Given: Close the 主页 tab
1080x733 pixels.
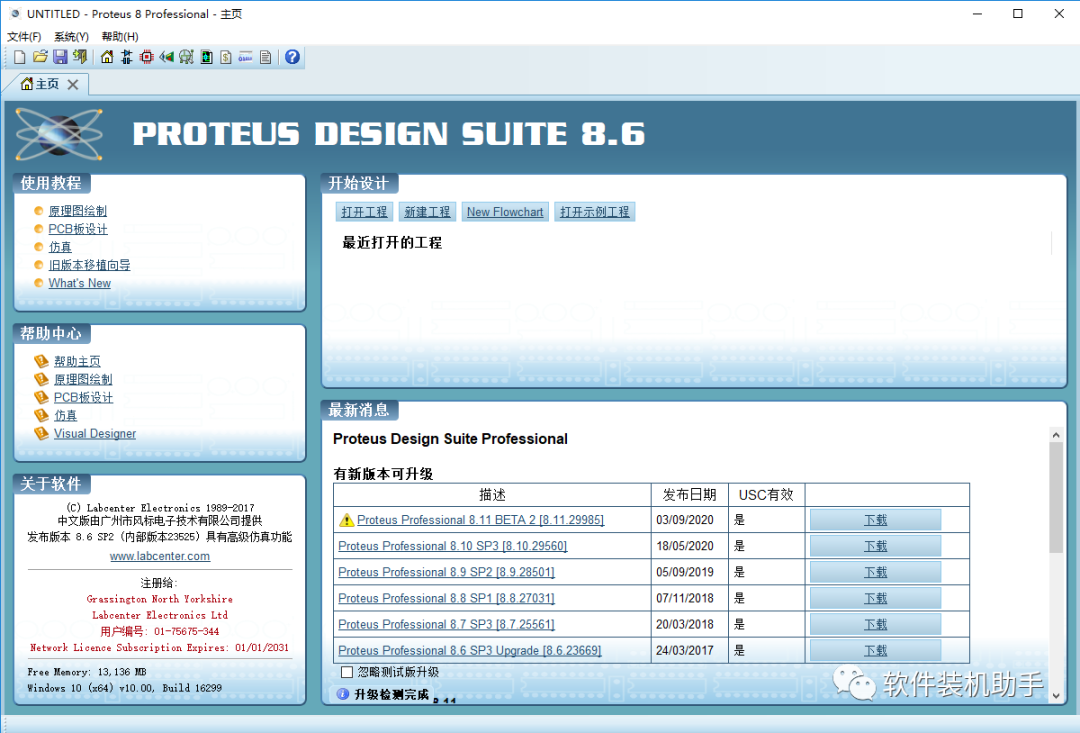Looking at the screenshot, I should click(73, 84).
